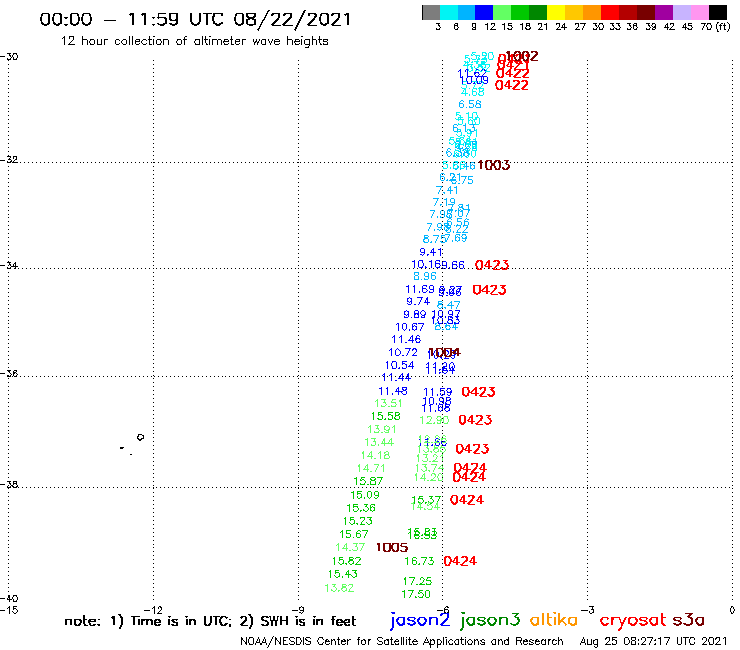This screenshot has height=650, width=740.
Task: Click the wave height value 6.58
Action: [x=470, y=105]
